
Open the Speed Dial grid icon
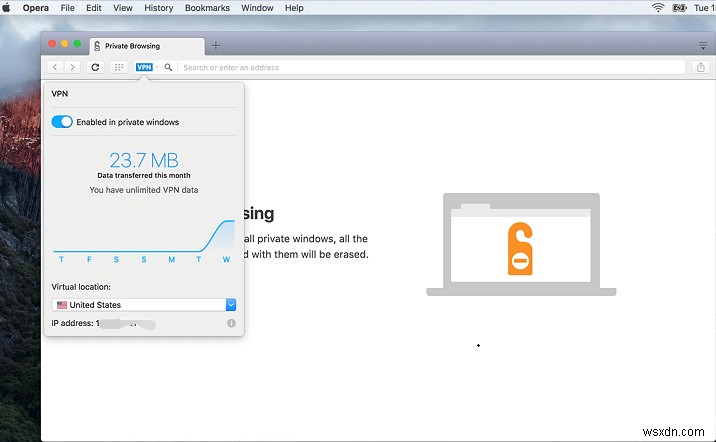pyautogui.click(x=119, y=67)
